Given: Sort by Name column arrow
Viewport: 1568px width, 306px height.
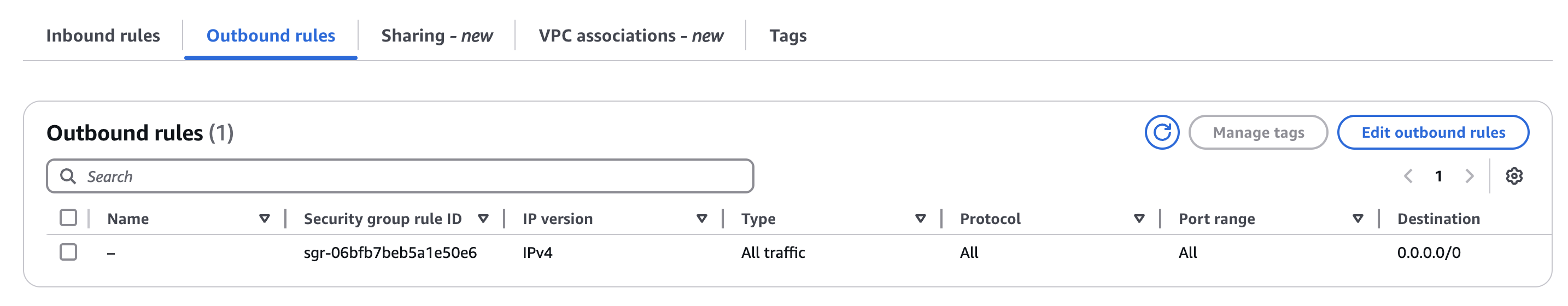Looking at the screenshot, I should pyautogui.click(x=264, y=219).
